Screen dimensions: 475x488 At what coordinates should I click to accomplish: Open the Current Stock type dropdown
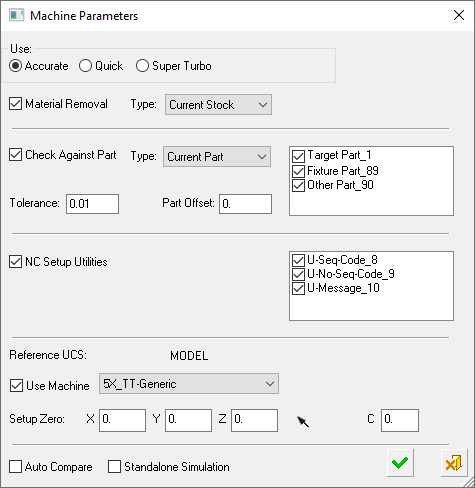point(218,105)
